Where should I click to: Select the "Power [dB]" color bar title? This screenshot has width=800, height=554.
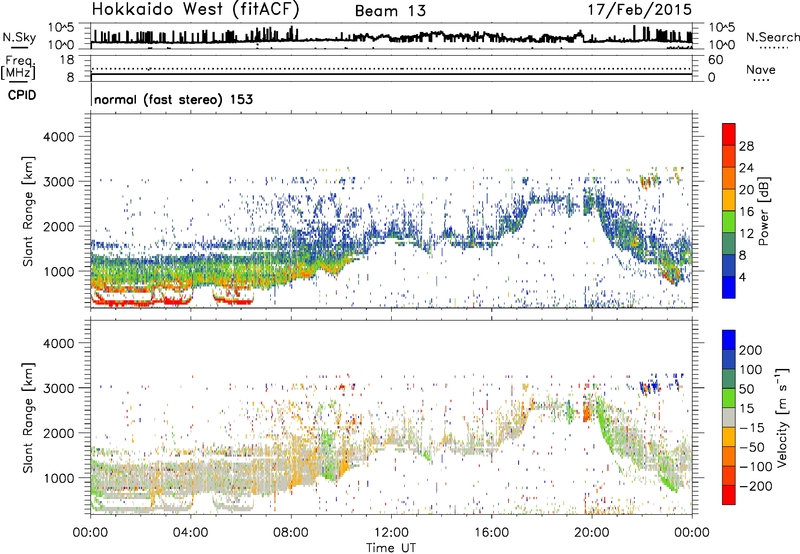click(x=763, y=211)
